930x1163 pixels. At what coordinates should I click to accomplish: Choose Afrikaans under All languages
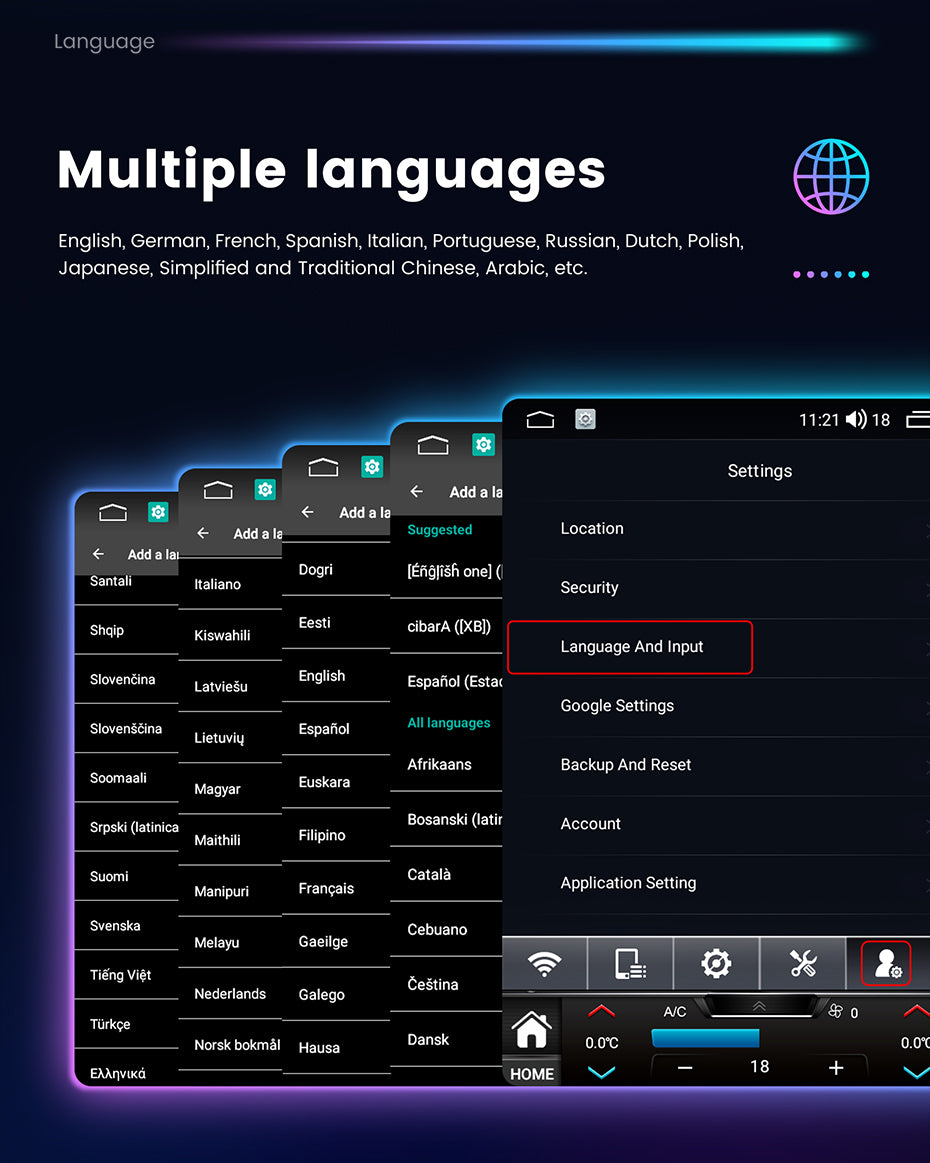[440, 764]
